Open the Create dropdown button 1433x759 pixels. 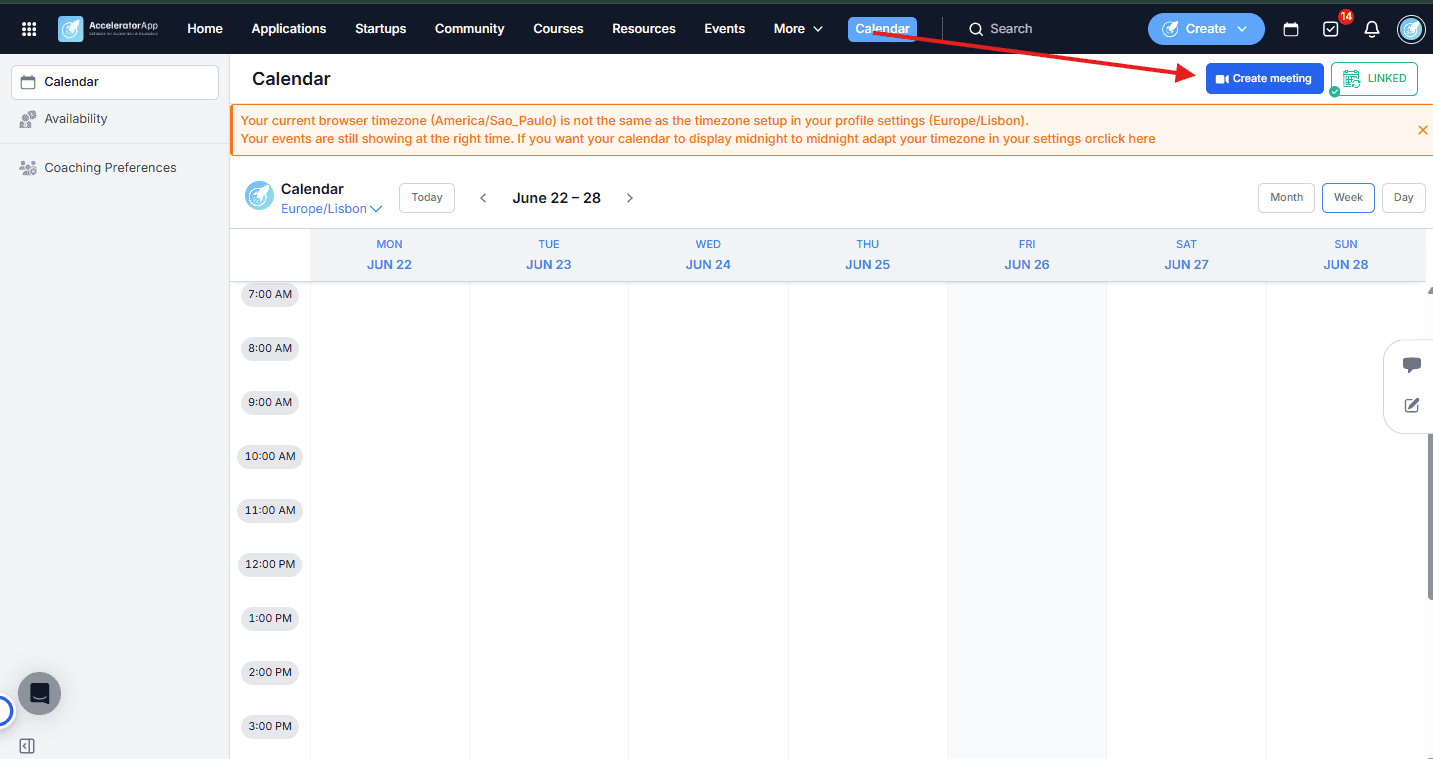(x=1206, y=29)
